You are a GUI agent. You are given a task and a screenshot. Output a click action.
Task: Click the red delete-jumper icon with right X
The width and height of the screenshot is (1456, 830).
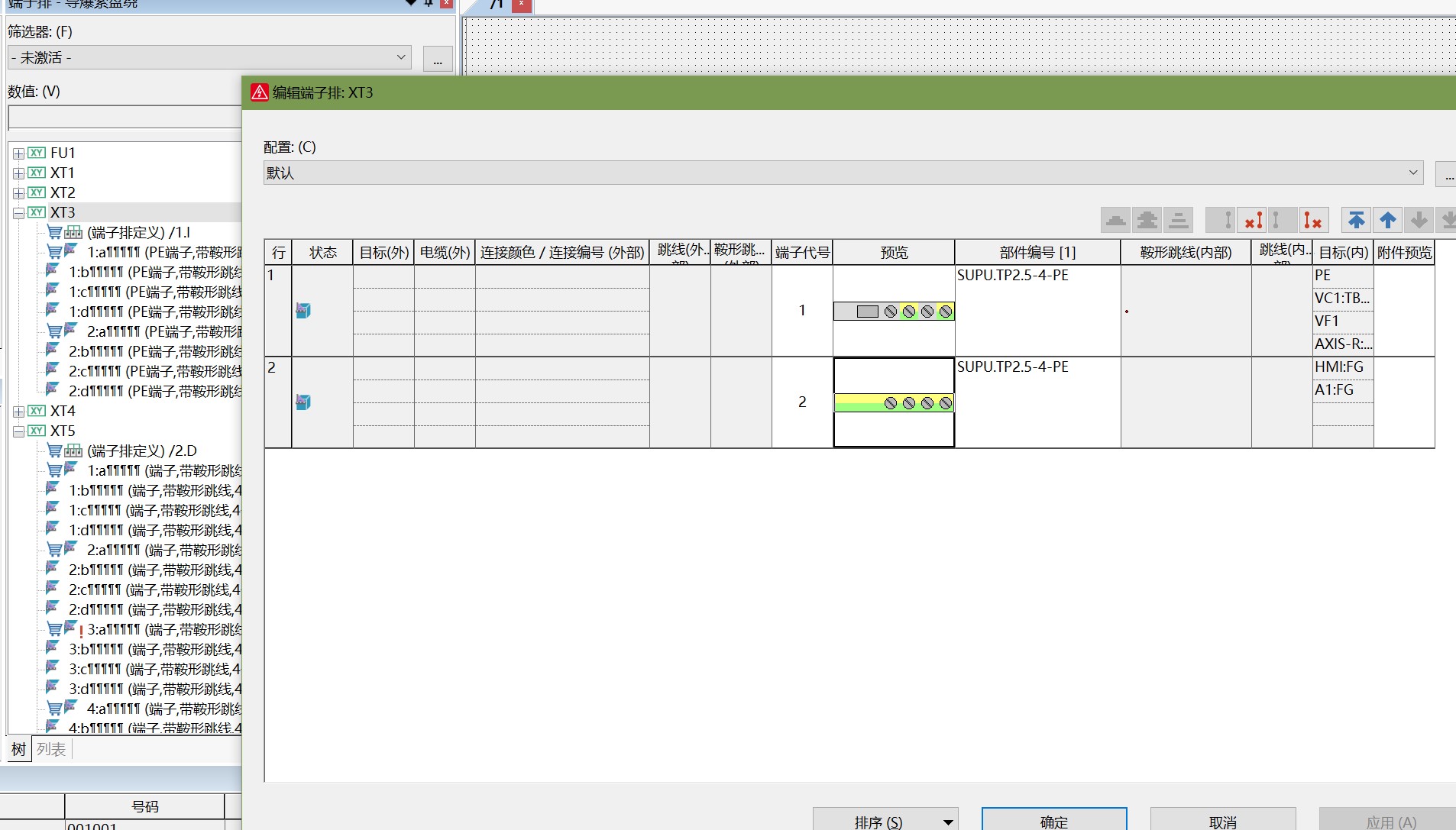(1312, 221)
